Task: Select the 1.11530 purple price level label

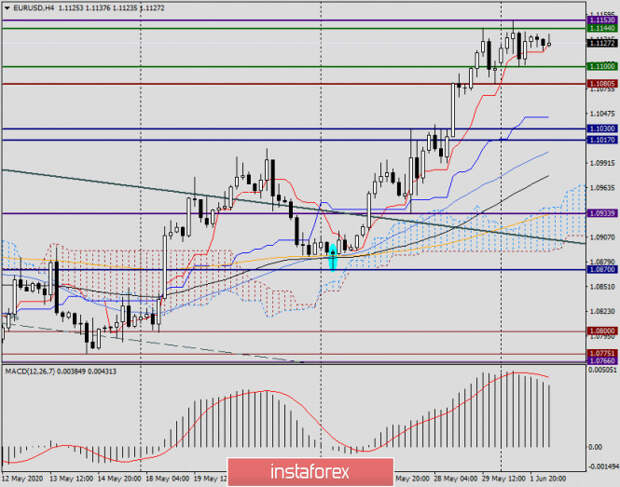Action: [602, 20]
